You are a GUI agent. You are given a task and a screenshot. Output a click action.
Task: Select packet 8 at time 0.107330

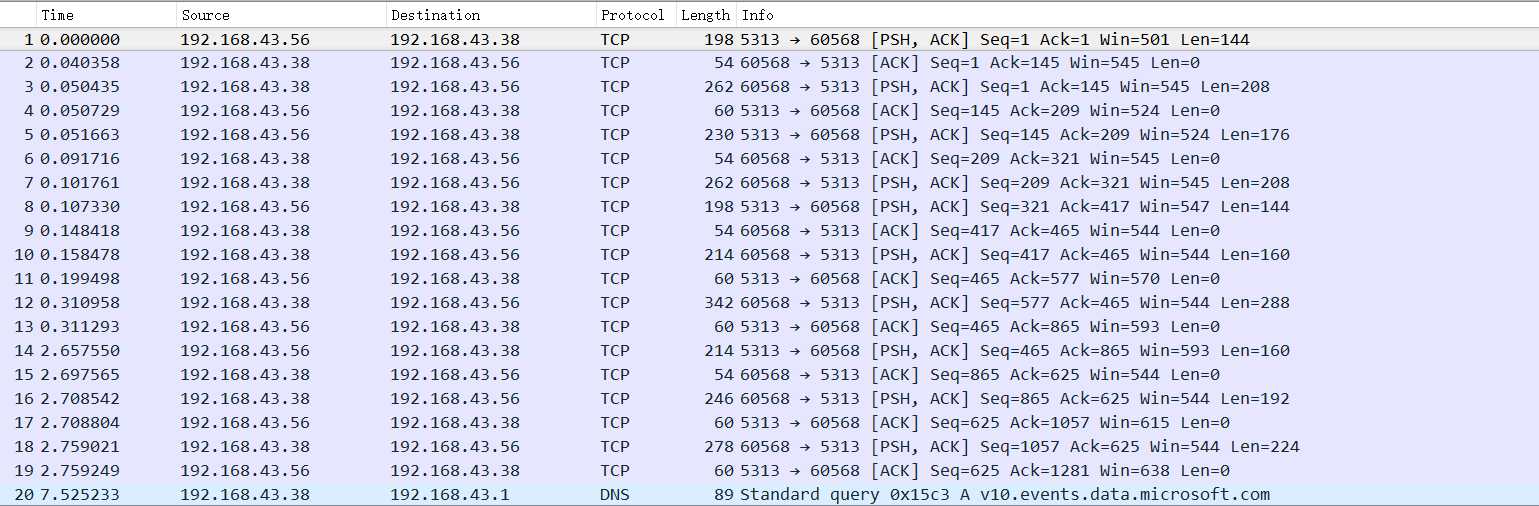point(769,206)
